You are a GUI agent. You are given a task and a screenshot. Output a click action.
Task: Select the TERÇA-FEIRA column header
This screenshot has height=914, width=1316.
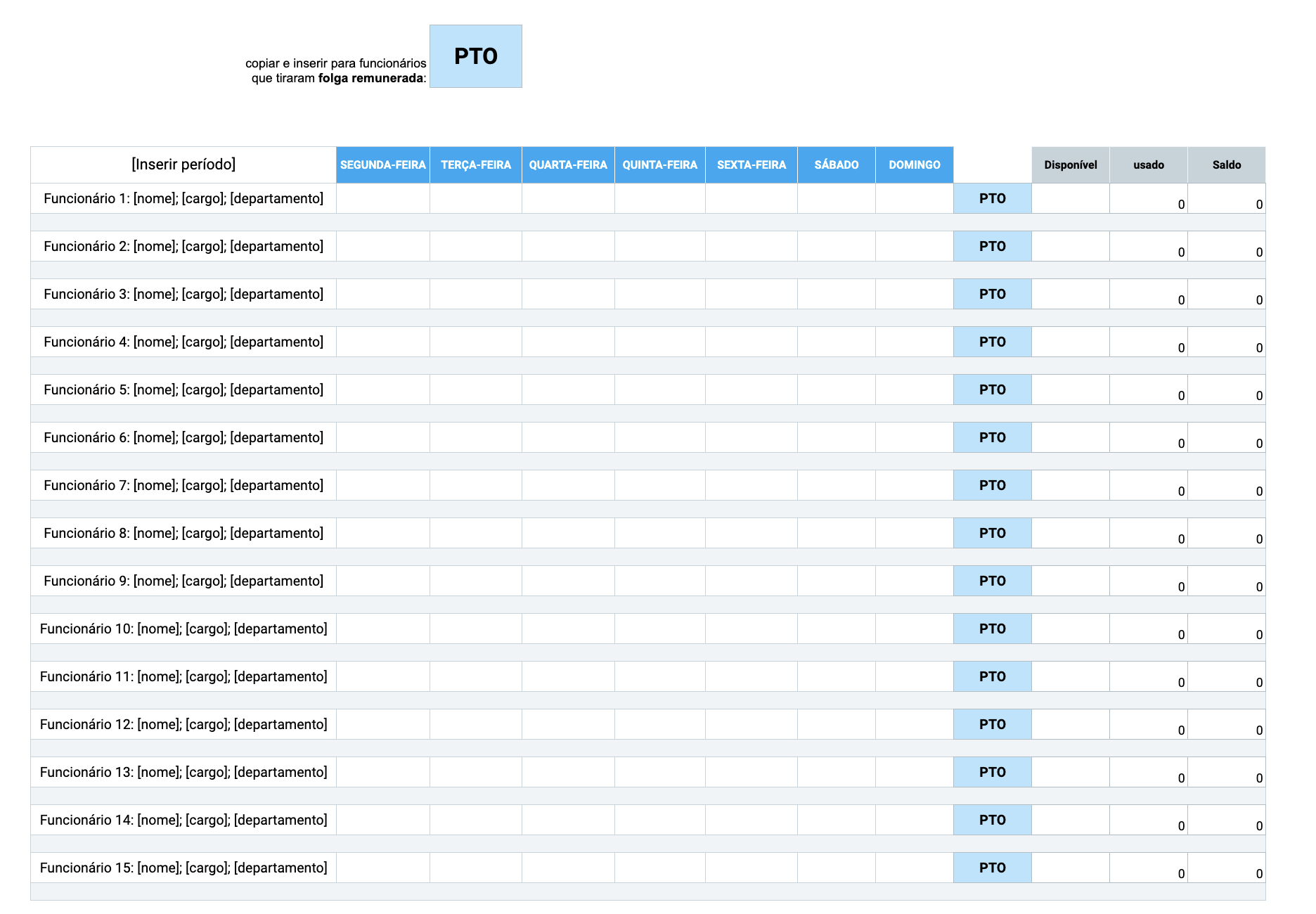tap(476, 165)
